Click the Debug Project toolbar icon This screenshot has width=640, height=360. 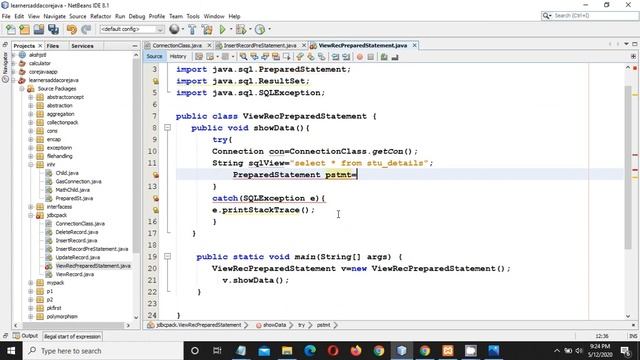241,29
